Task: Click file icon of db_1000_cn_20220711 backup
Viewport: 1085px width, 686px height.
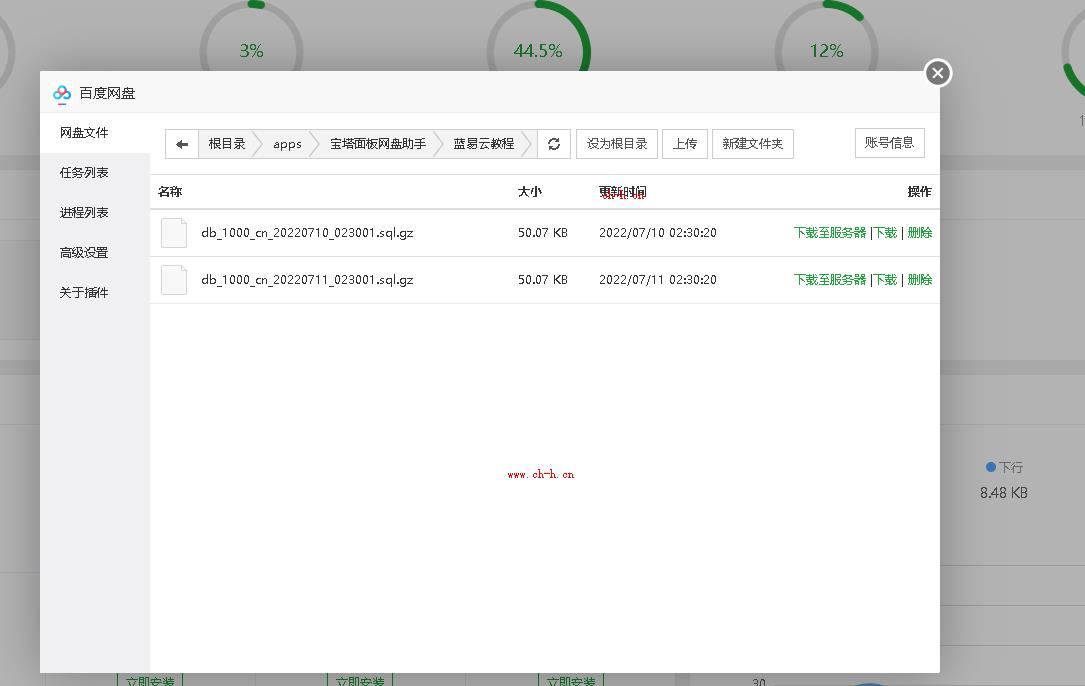Action: 174,280
